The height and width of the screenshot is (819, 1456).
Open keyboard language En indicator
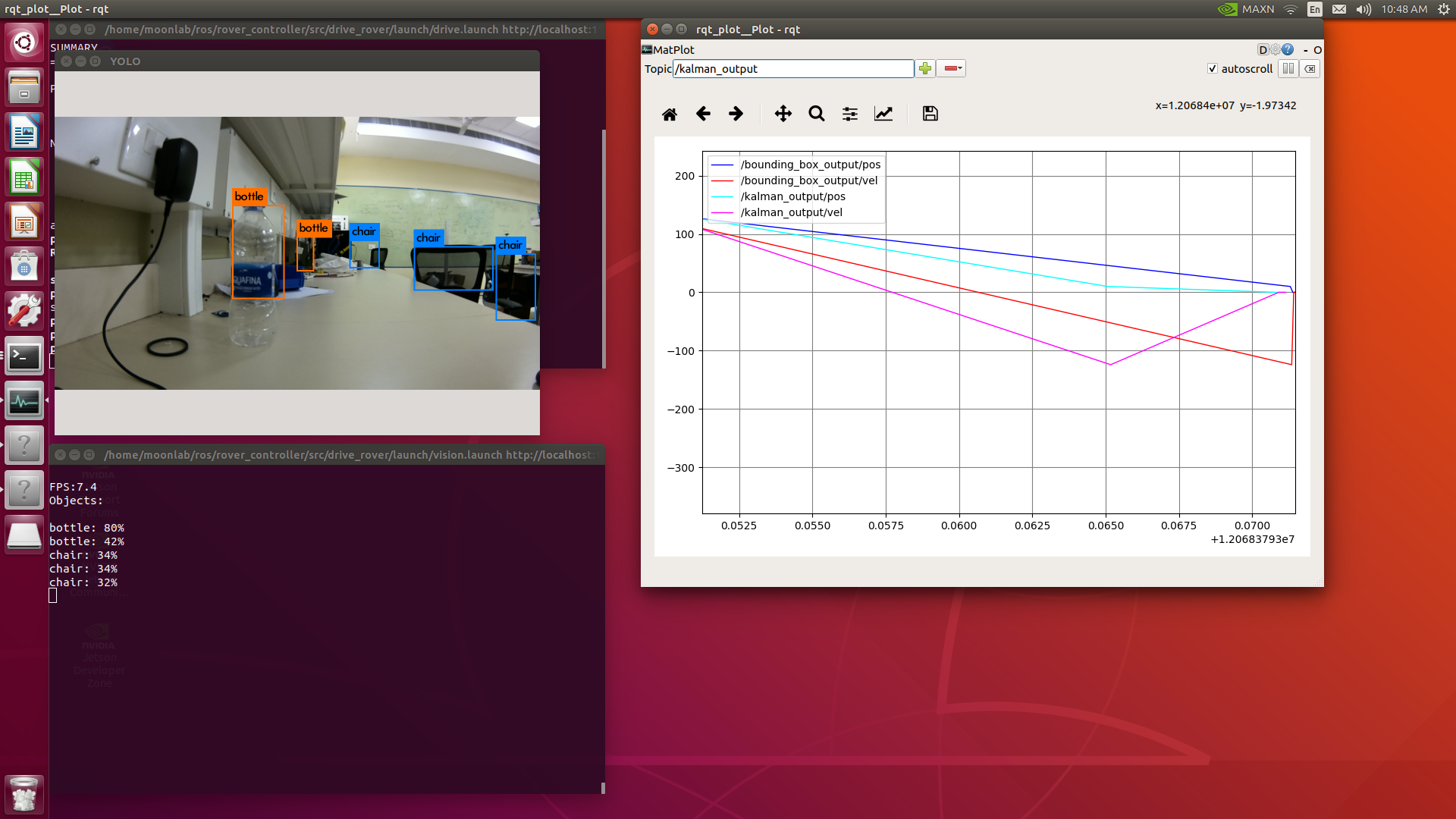1315,9
